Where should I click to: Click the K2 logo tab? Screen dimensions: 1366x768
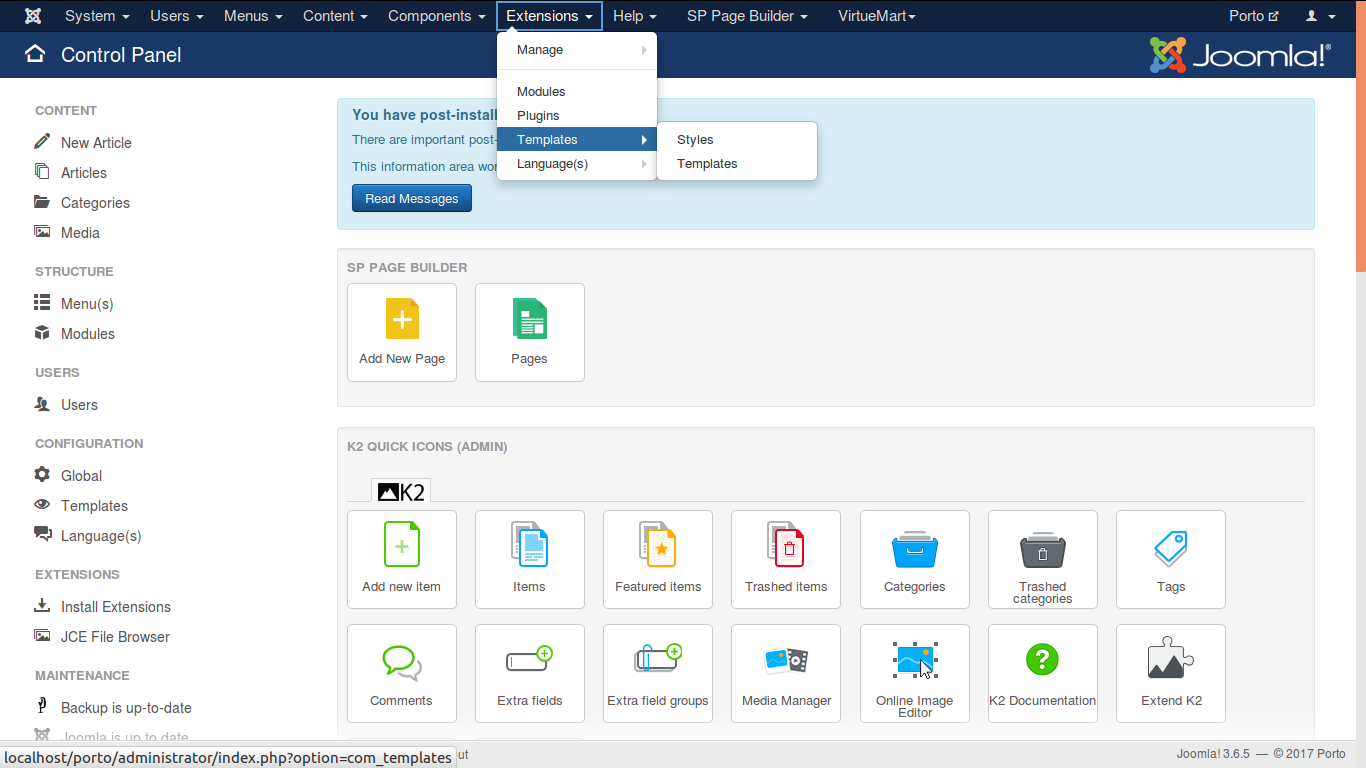point(401,491)
